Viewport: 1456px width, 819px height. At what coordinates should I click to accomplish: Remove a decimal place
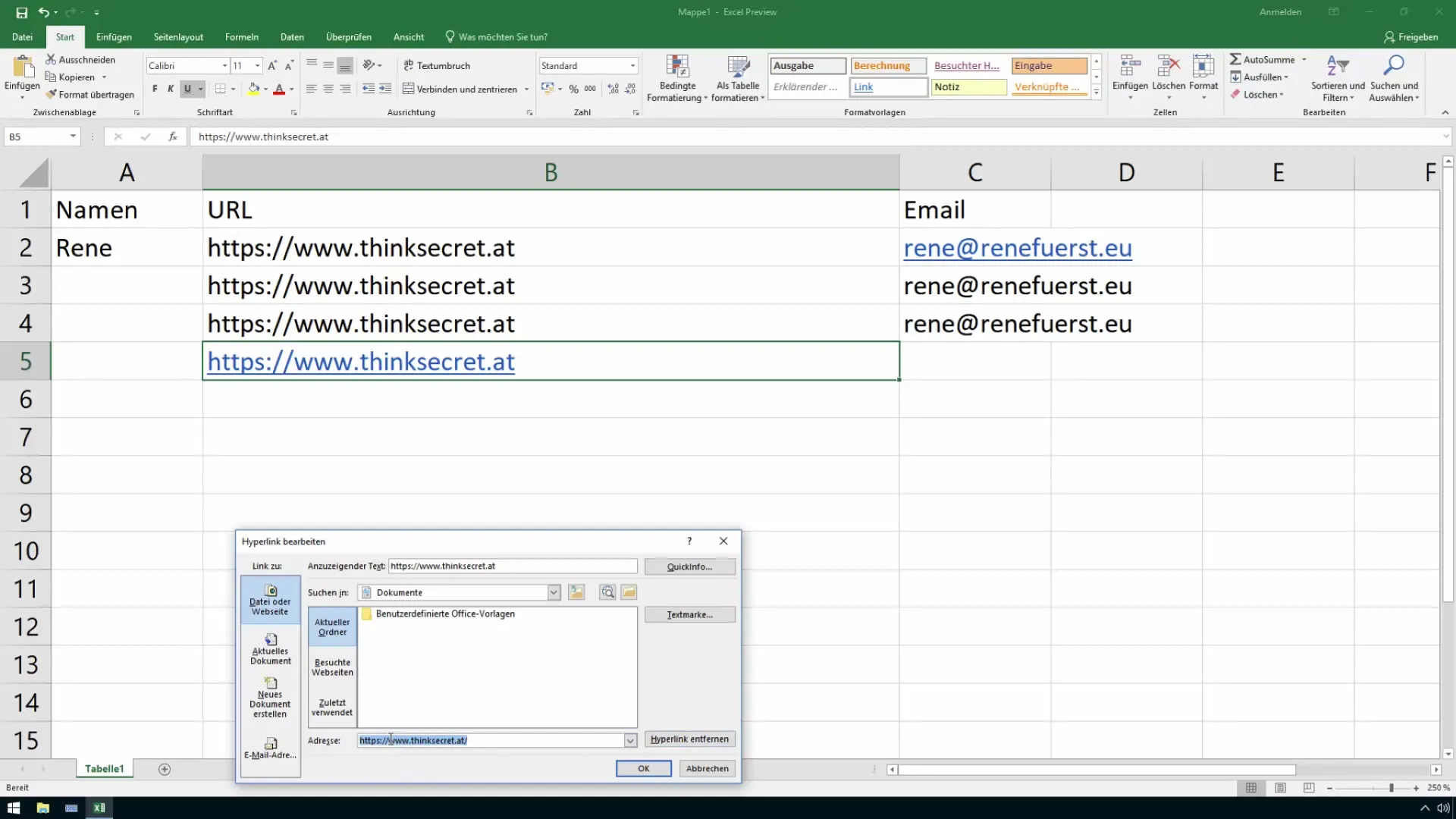coord(630,89)
